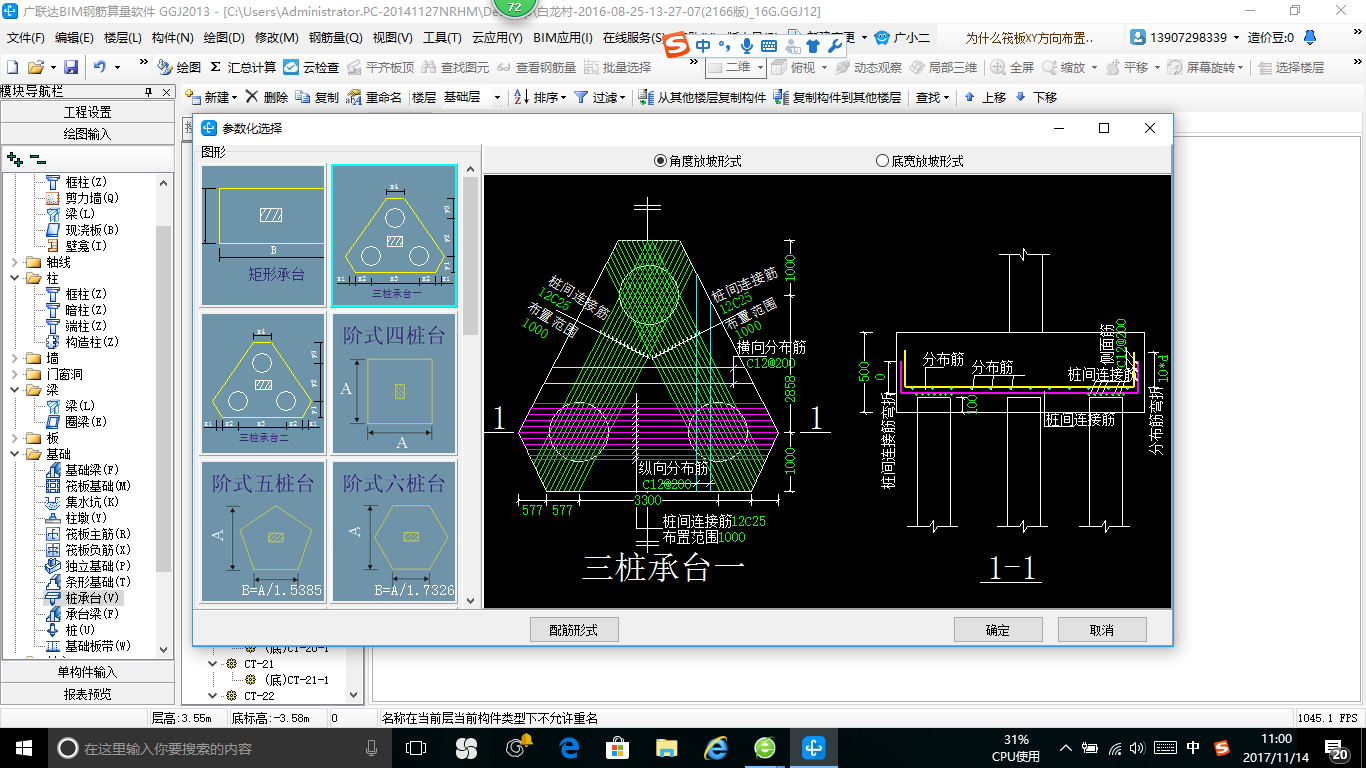
Task: Choose the 三桩承台二 shape thumbnail
Action: click(263, 383)
